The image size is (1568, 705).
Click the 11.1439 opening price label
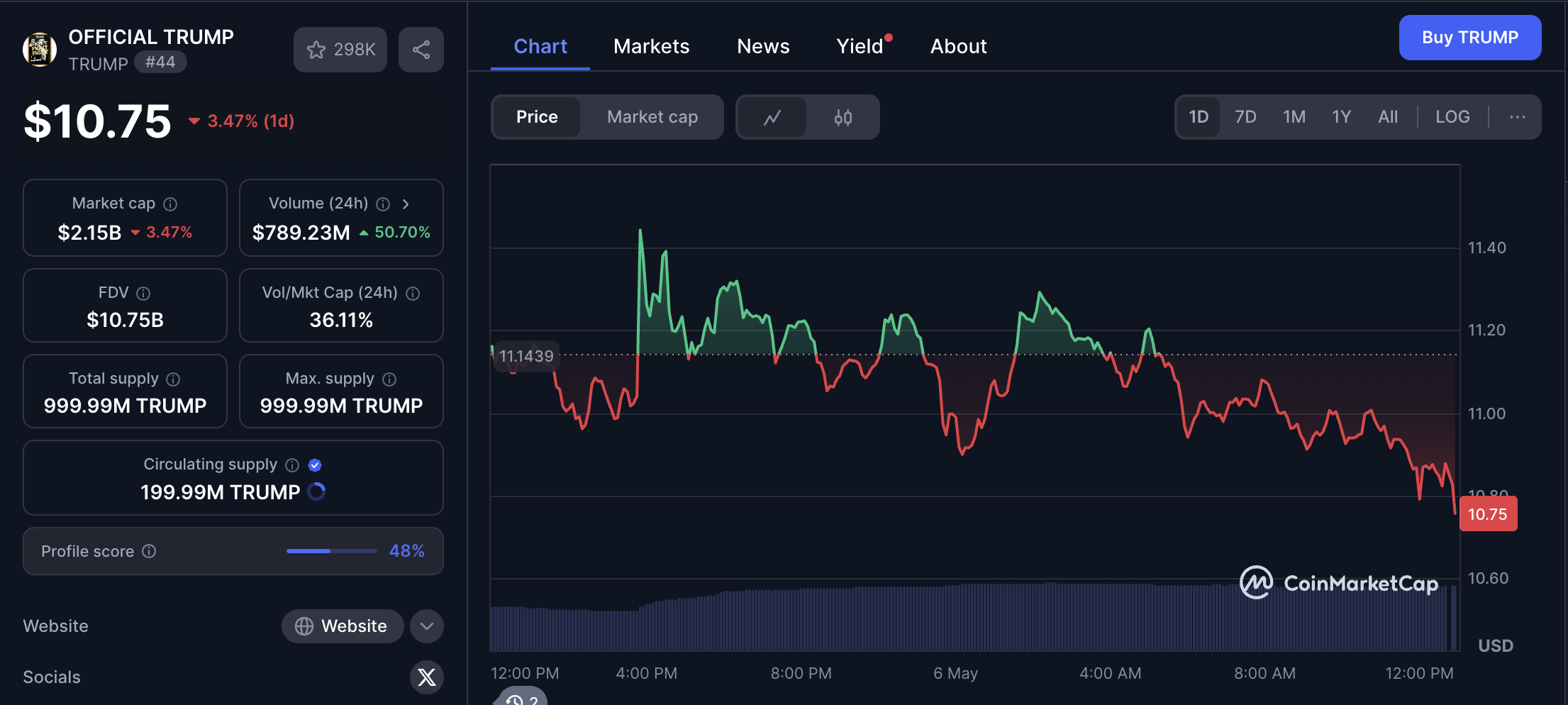coord(526,356)
